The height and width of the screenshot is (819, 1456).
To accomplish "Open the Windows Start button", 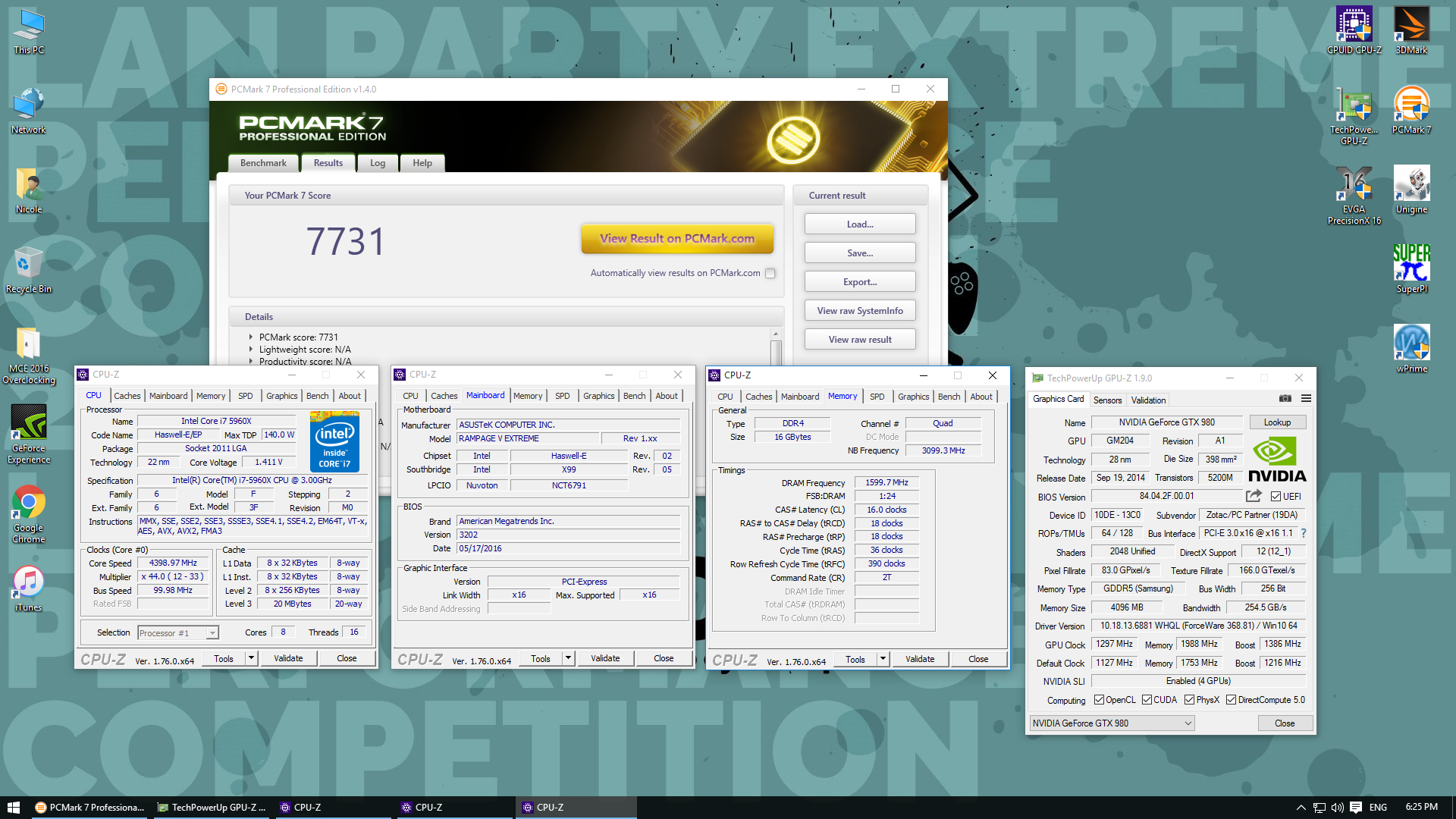I will (14, 808).
